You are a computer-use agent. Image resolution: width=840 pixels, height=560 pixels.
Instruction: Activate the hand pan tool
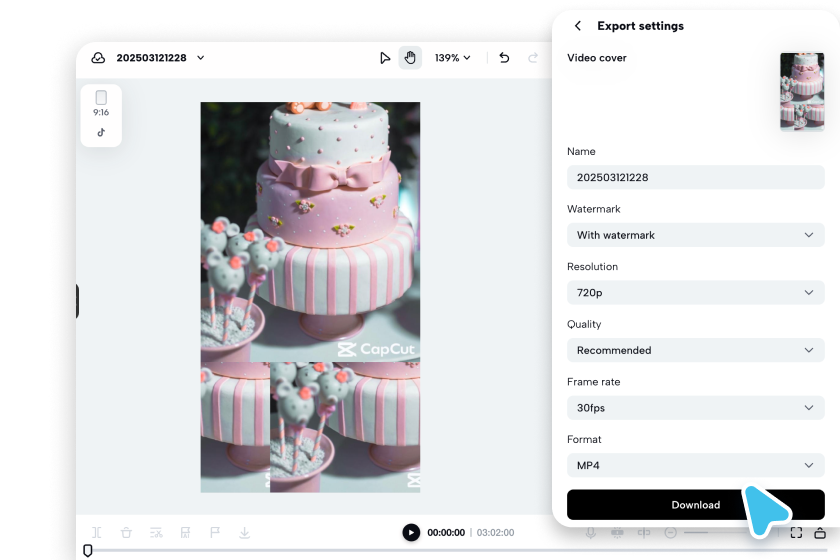[x=410, y=58]
